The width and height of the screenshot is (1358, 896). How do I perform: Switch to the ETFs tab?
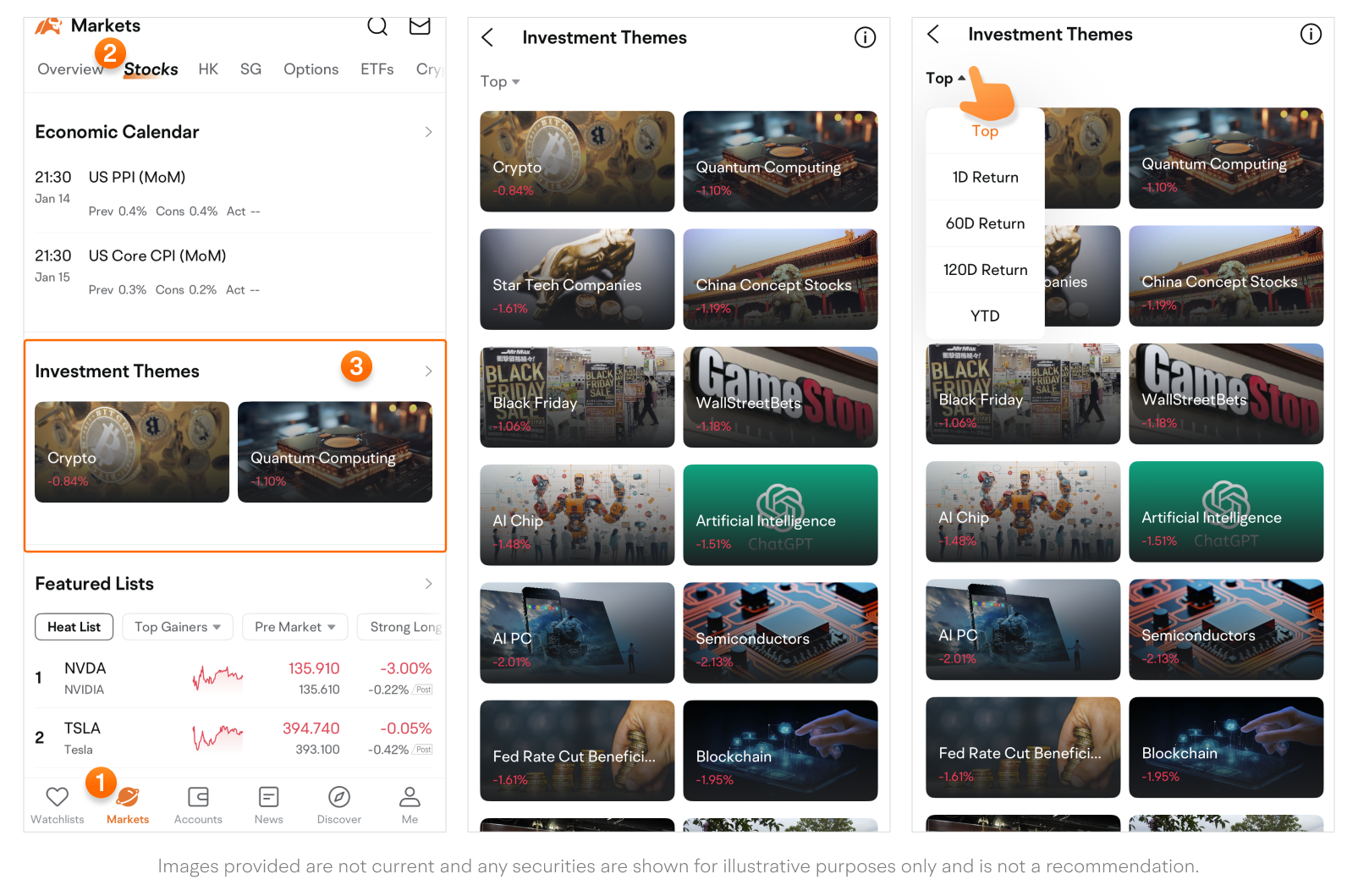pyautogui.click(x=377, y=69)
